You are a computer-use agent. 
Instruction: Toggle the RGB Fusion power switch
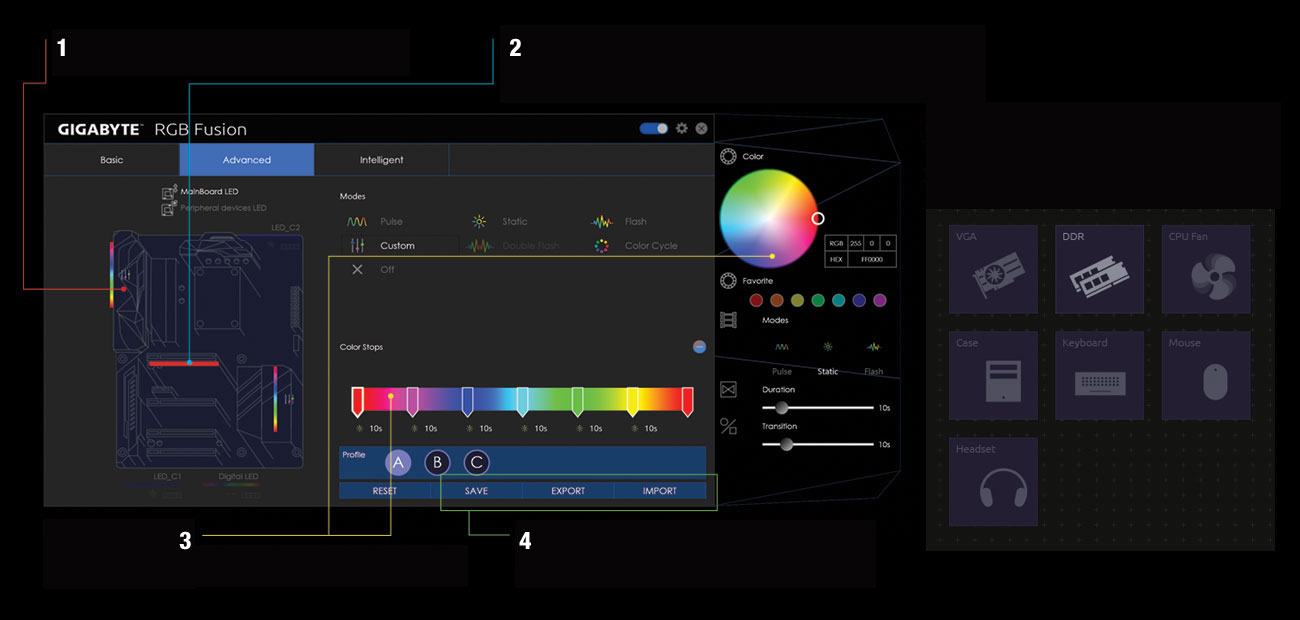[x=654, y=128]
